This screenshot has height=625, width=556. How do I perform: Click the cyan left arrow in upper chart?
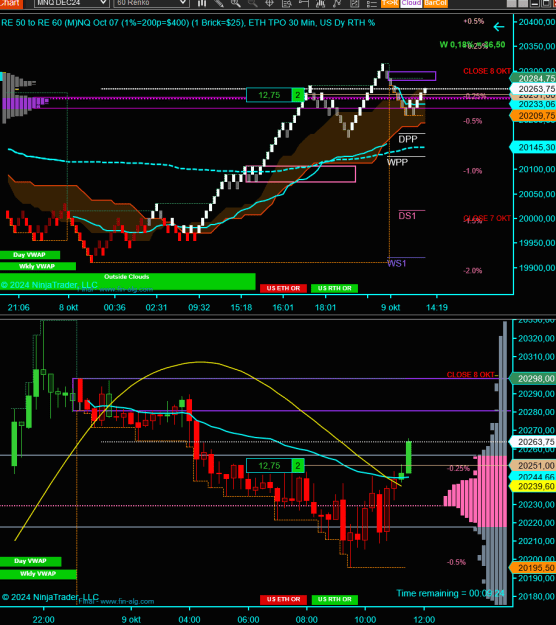click(x=499, y=27)
